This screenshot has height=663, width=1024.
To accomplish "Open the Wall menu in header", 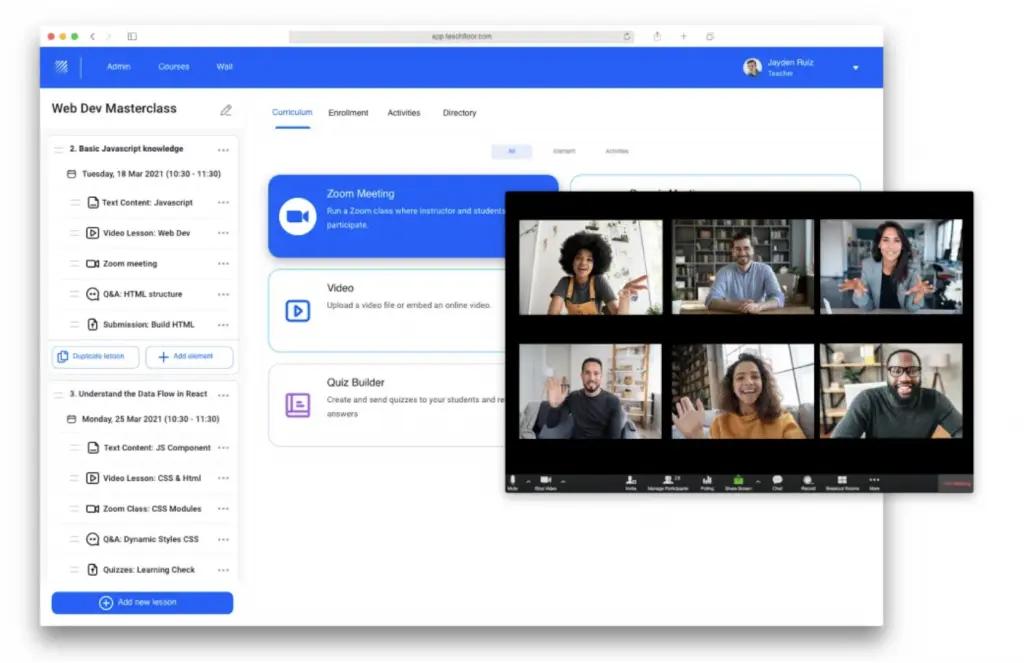I will [x=224, y=67].
